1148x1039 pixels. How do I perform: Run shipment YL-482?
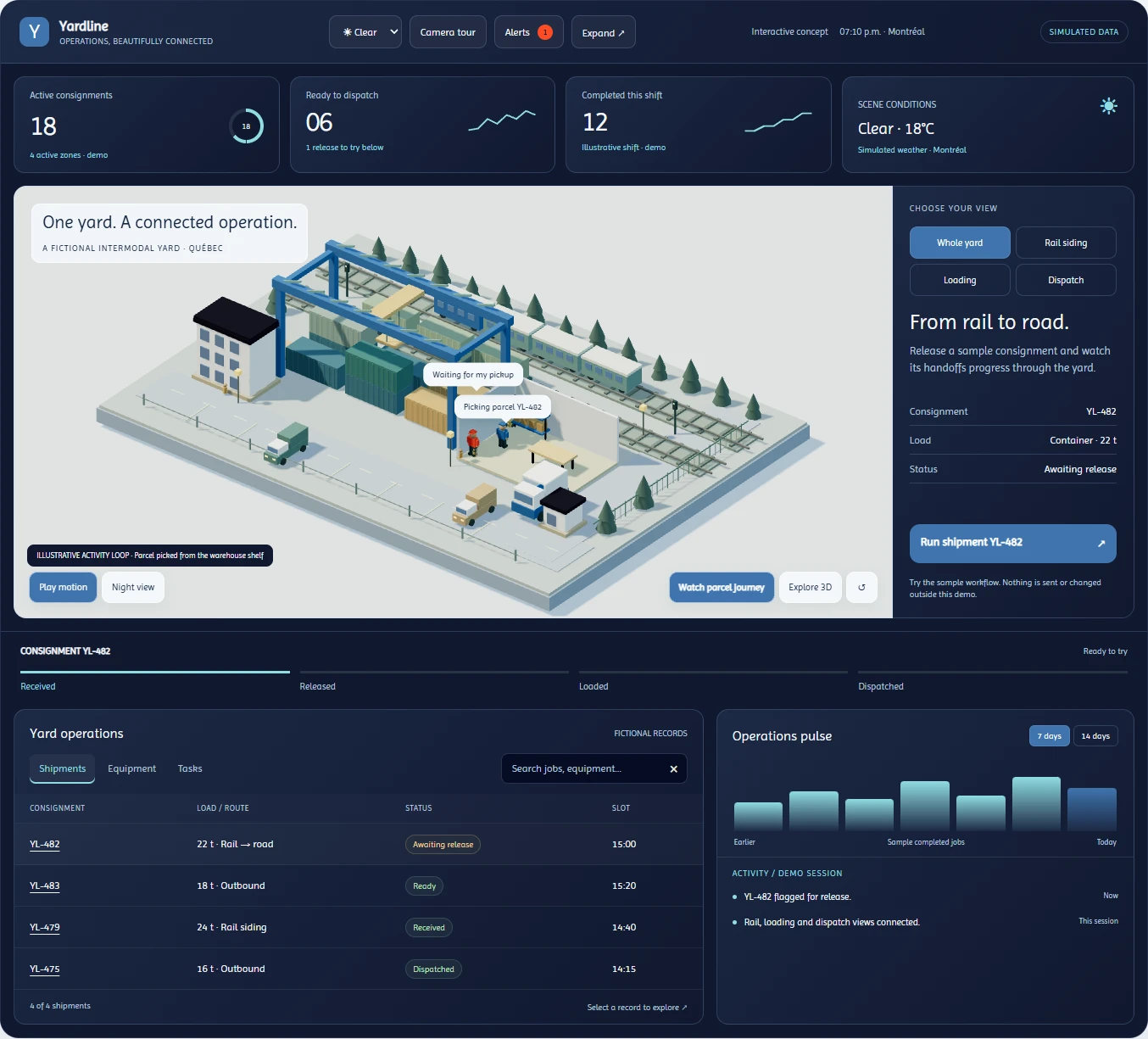[1012, 543]
